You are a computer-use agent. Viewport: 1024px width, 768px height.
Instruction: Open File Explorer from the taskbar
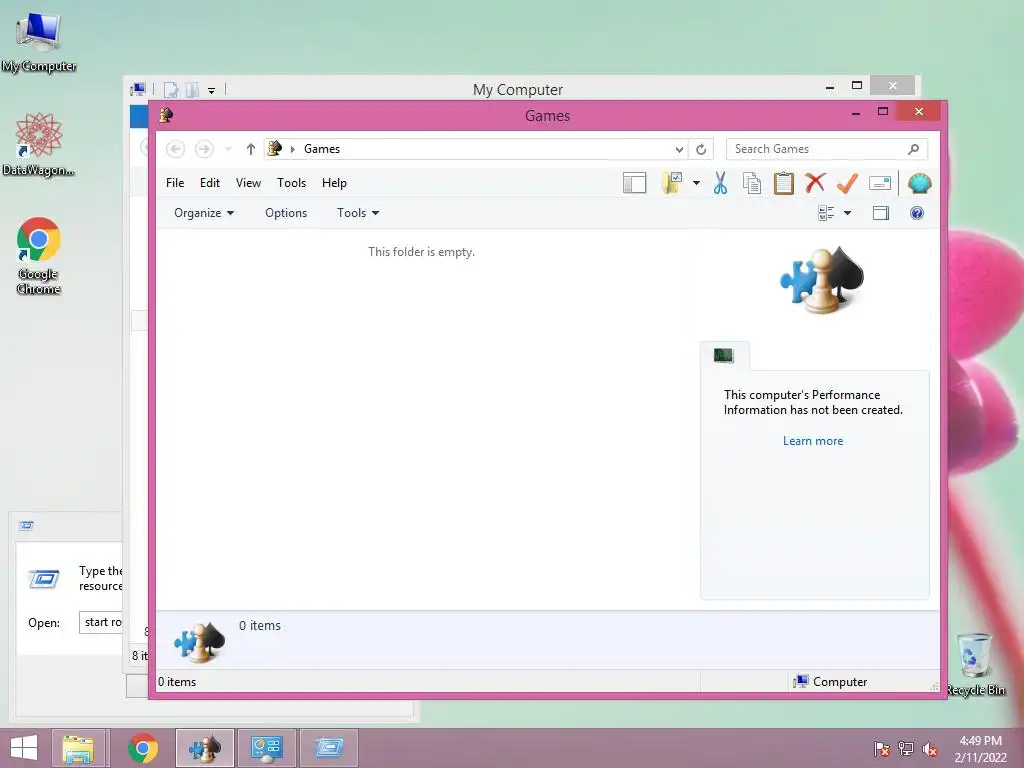78,748
